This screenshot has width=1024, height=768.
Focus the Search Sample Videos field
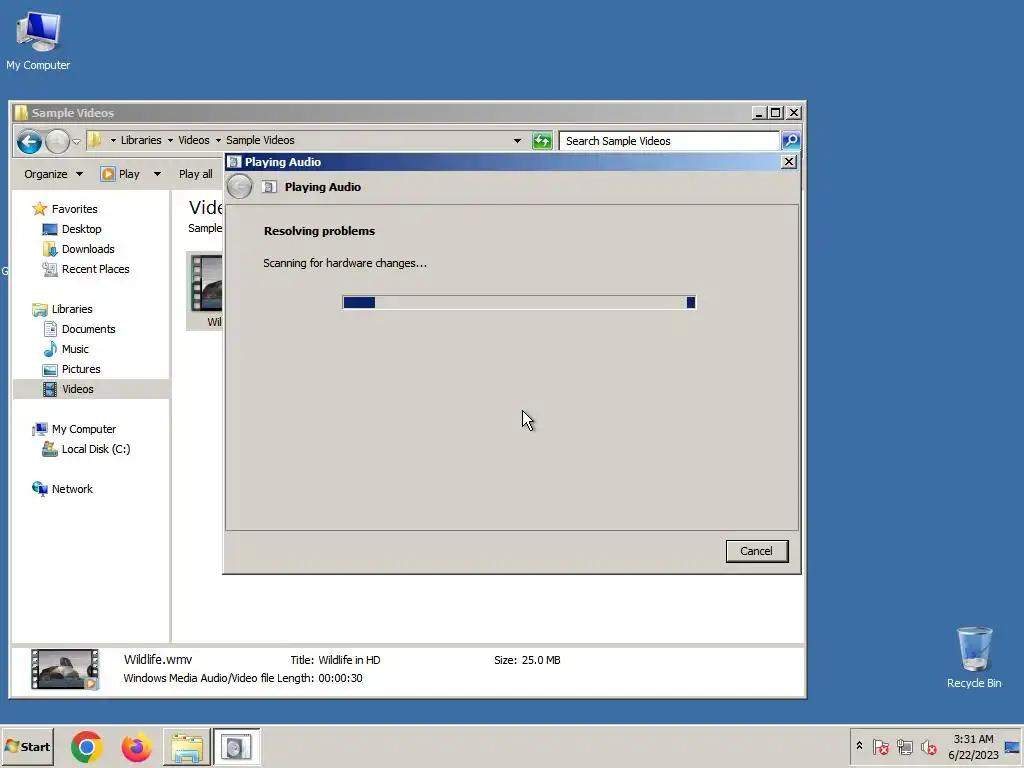(669, 141)
